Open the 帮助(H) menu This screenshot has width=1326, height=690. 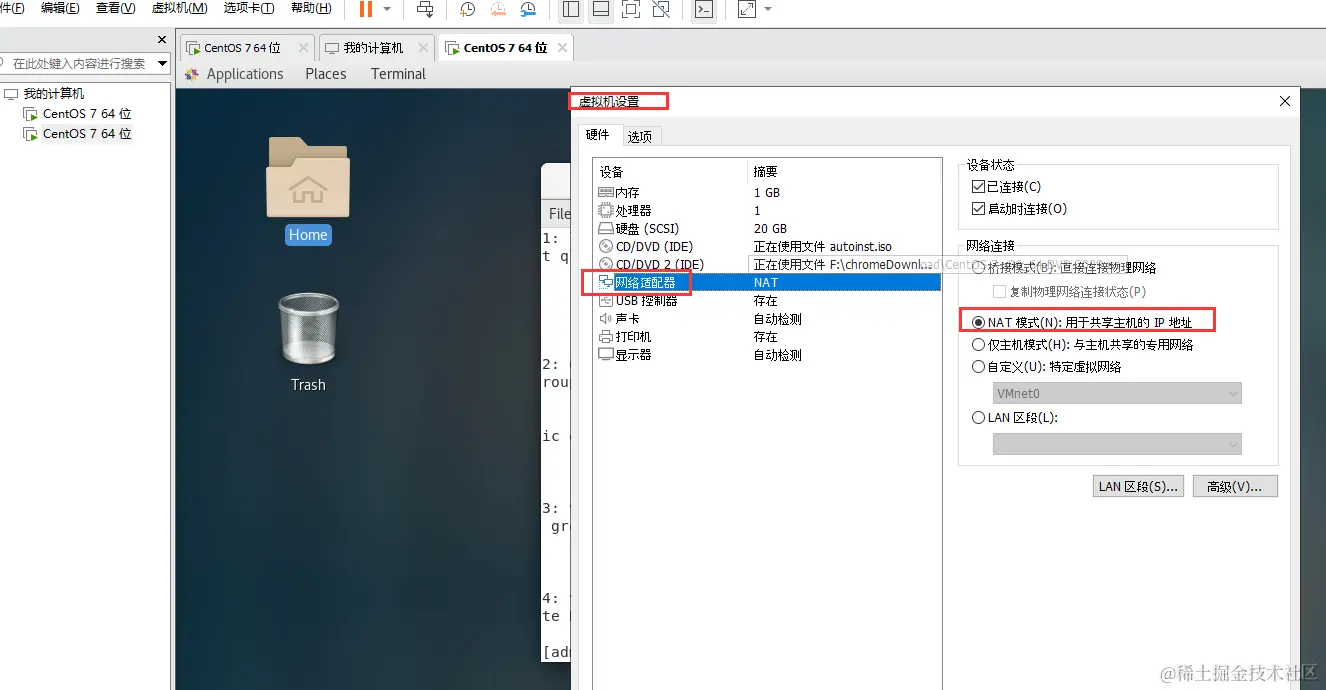pyautogui.click(x=311, y=8)
